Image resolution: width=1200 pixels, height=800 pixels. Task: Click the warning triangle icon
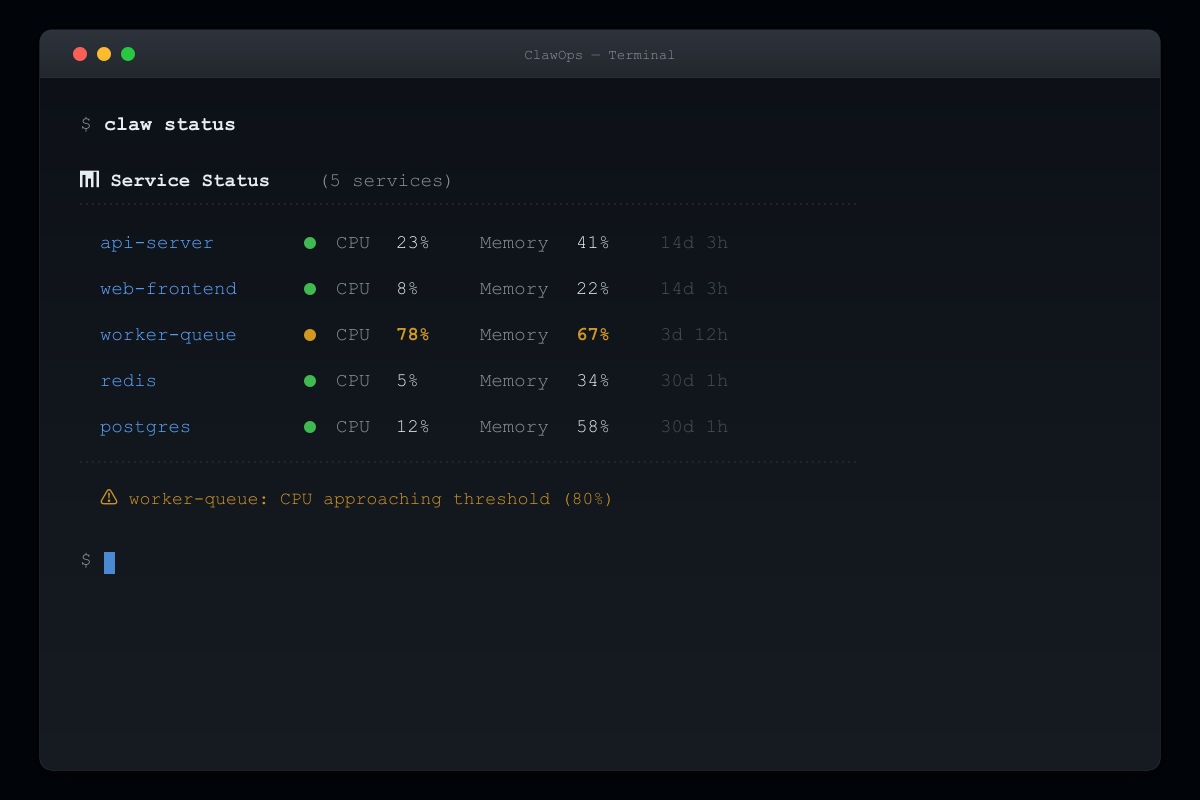pyautogui.click(x=109, y=497)
